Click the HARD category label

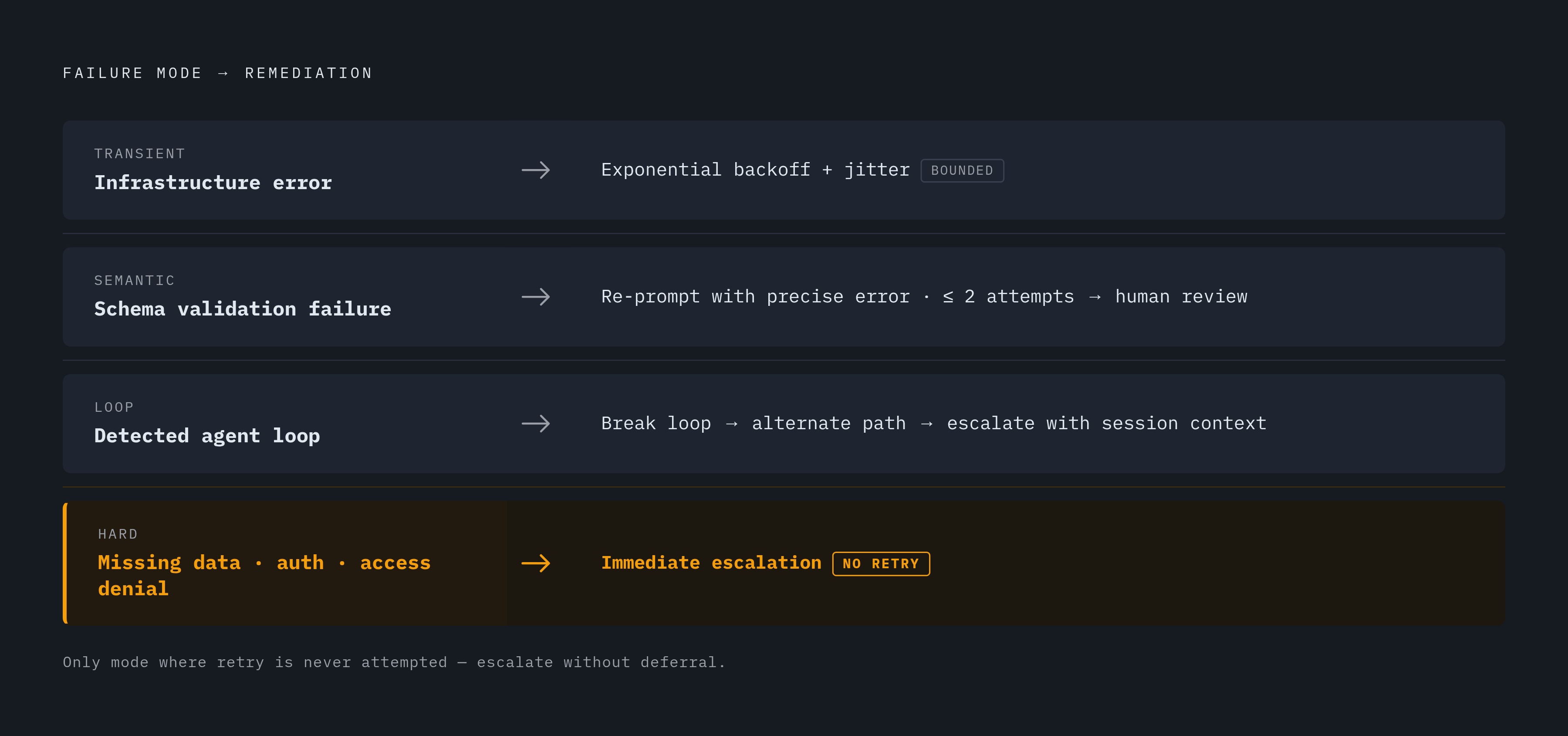[x=118, y=534]
